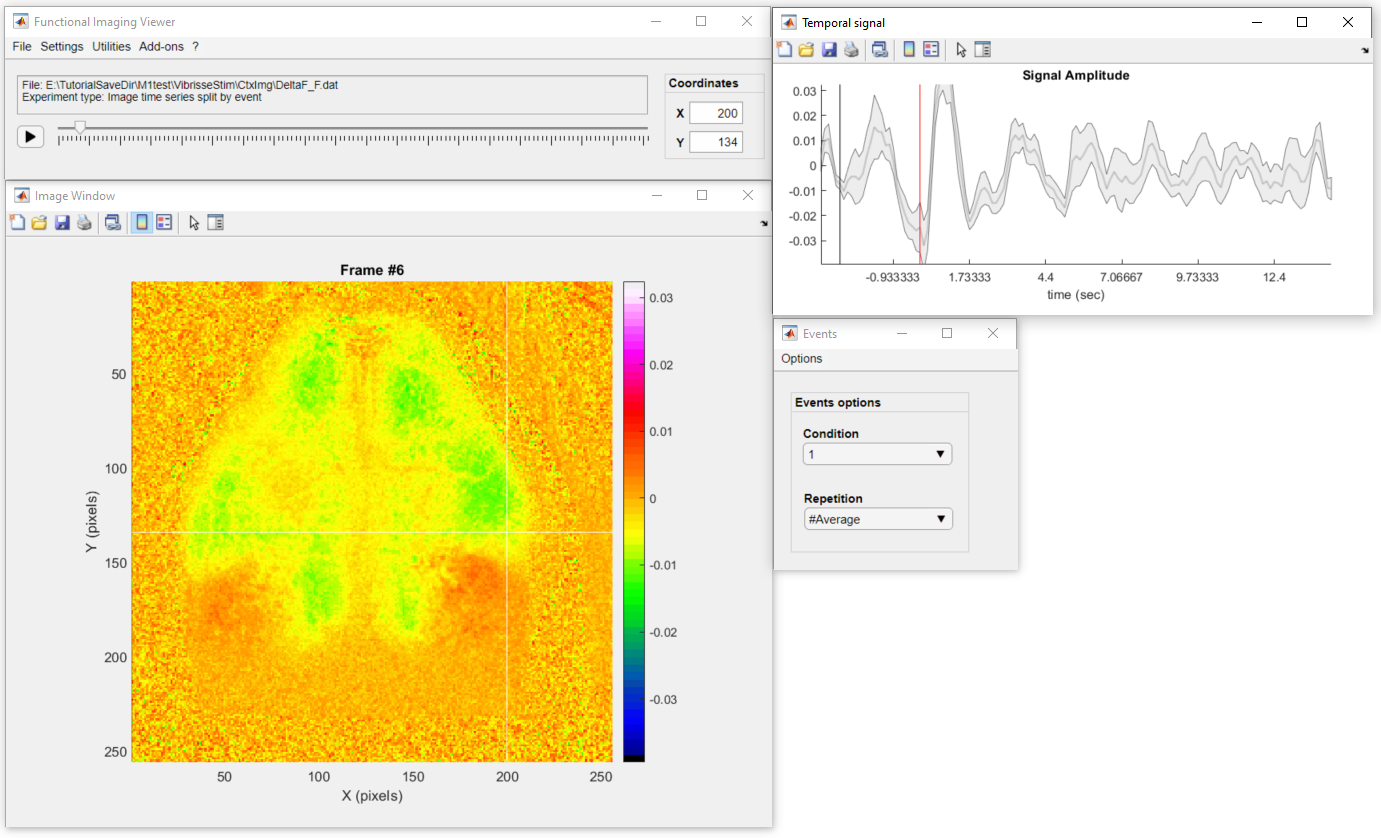This screenshot has height=838, width=1381.
Task: Click Link Plot icon in Temporal signal toolbar
Action: click(880, 49)
